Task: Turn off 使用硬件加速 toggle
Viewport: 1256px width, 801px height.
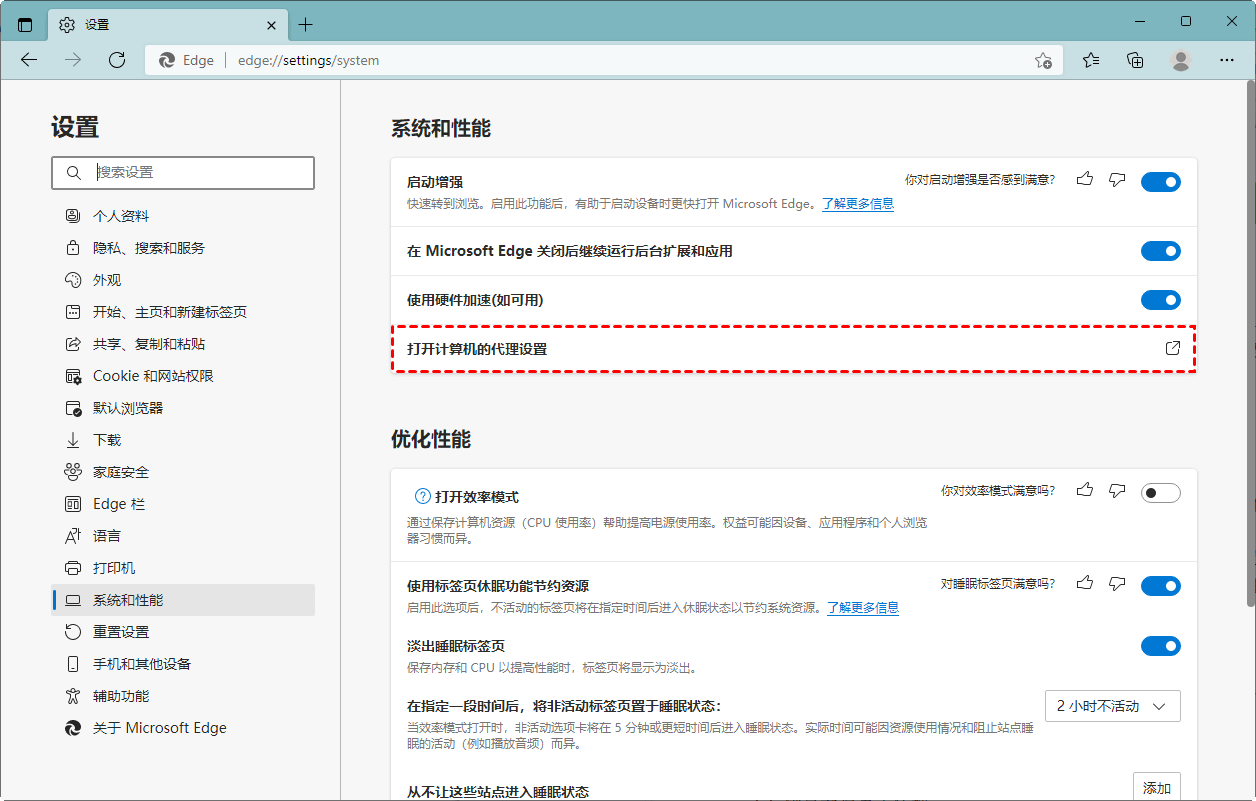Action: pos(1160,300)
